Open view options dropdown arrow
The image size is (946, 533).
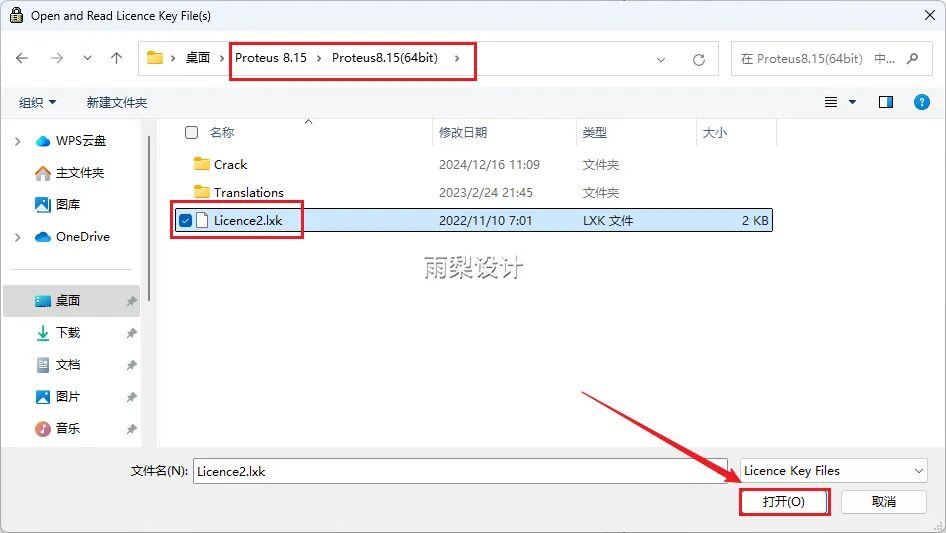(852, 102)
